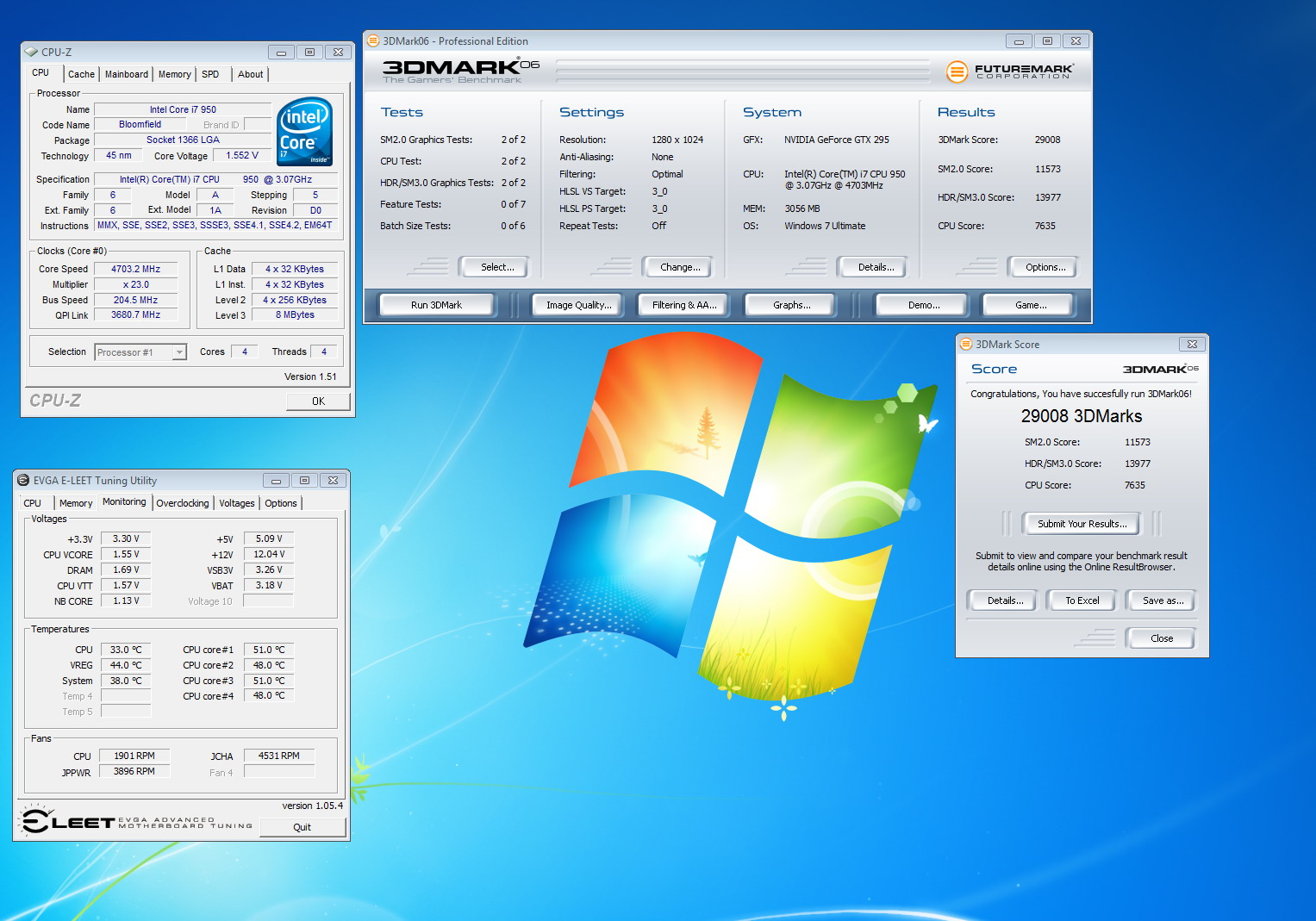This screenshot has height=921, width=1316.
Task: Open Filtering & AA... settings
Action: (x=684, y=305)
